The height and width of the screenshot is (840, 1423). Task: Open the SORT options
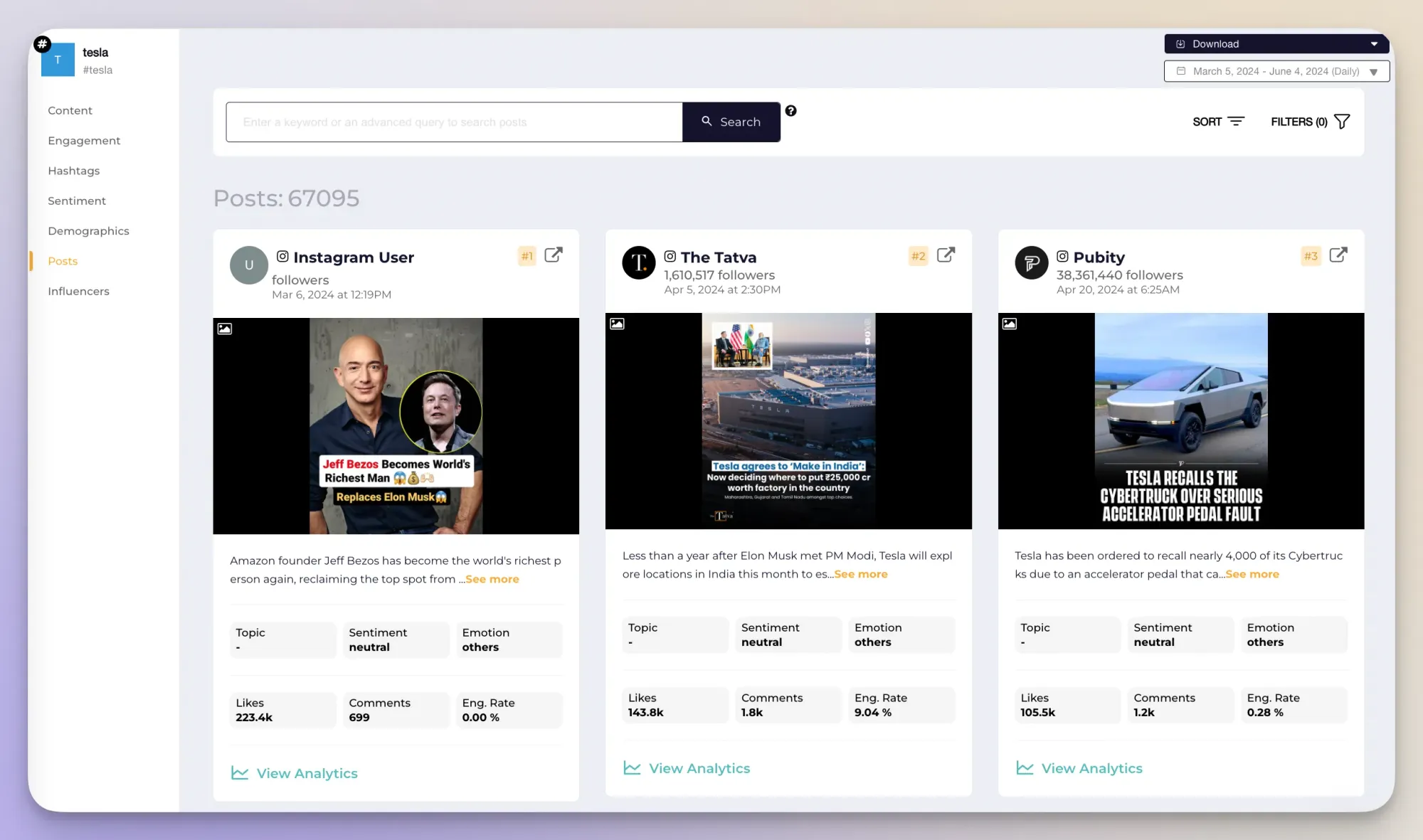1218,122
